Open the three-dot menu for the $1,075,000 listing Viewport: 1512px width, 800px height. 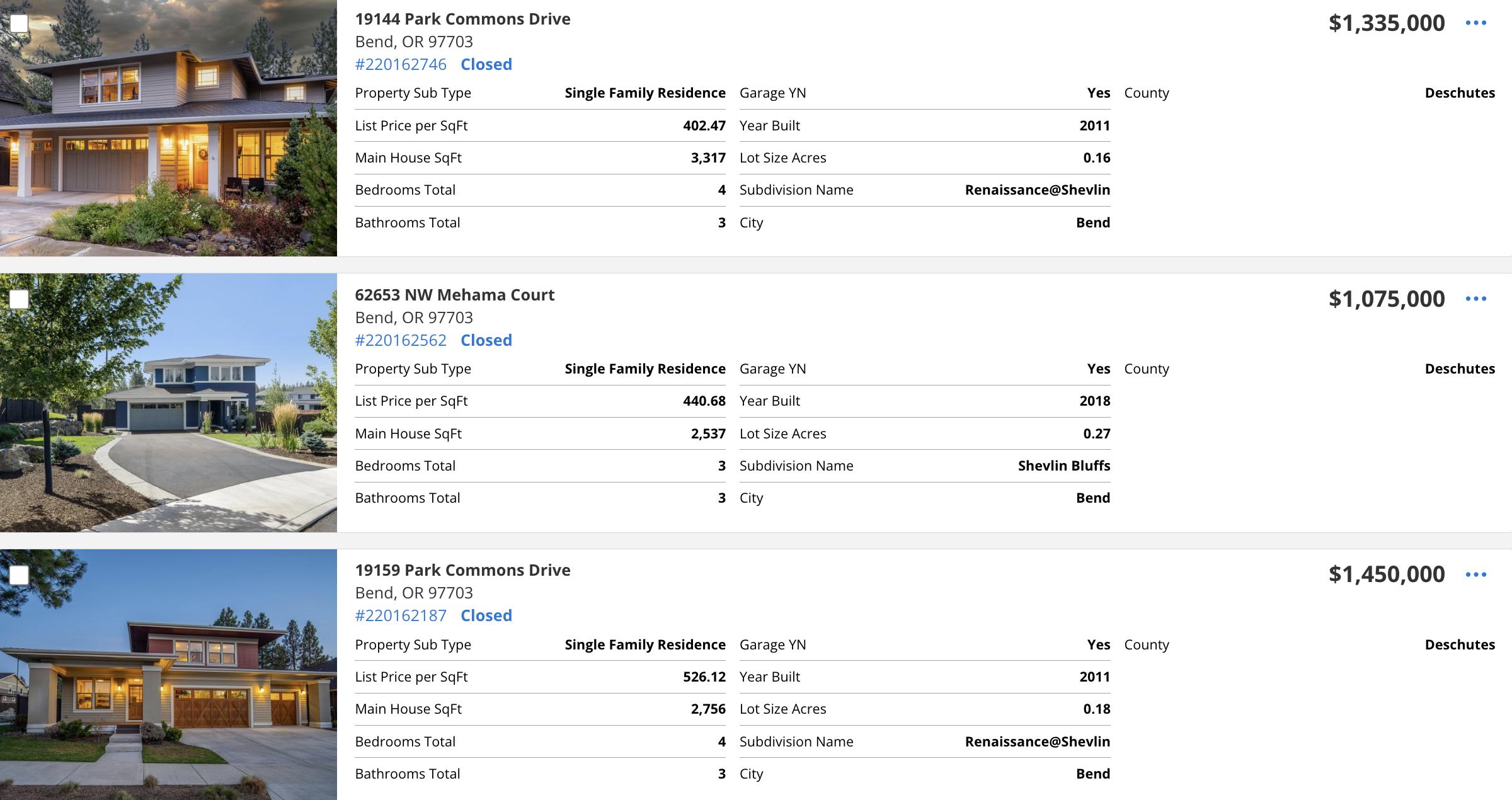click(x=1475, y=299)
